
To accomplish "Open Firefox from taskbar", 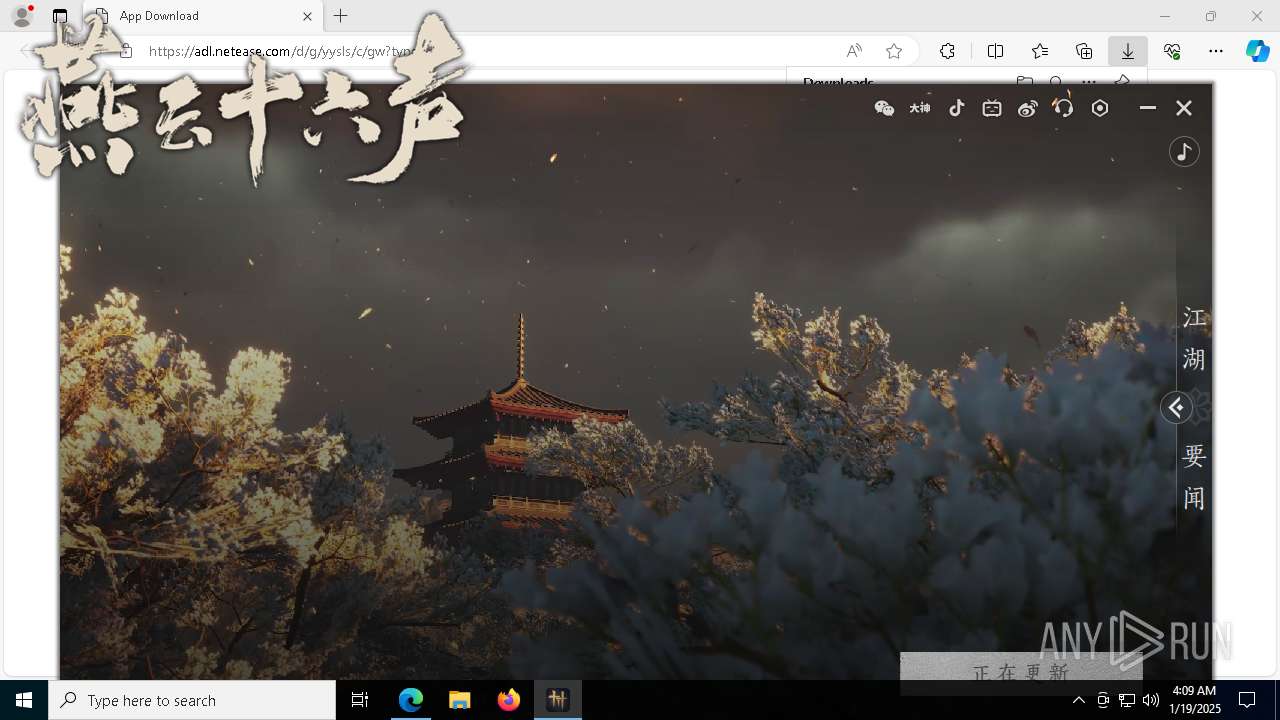I will tap(509, 700).
